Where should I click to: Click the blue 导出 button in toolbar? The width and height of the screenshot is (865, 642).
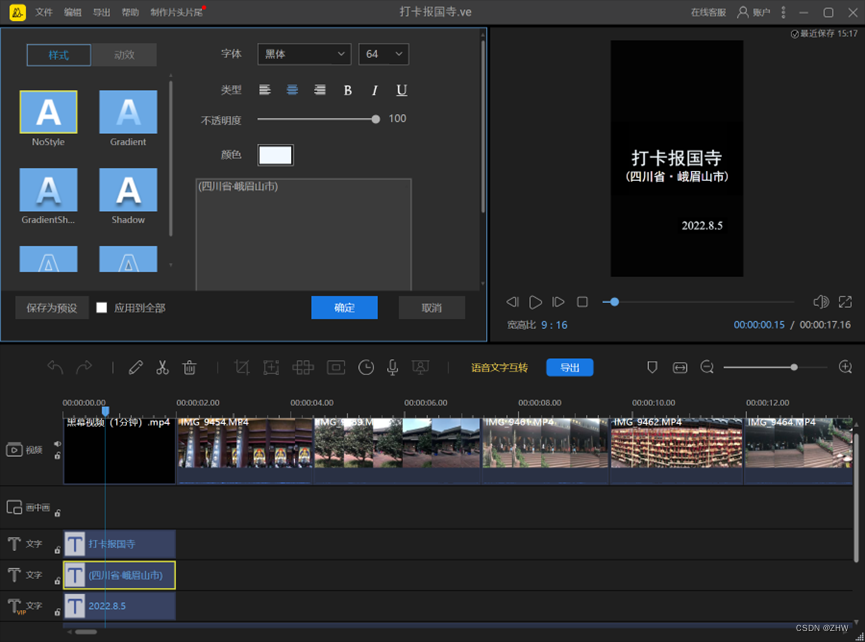pyautogui.click(x=569, y=367)
